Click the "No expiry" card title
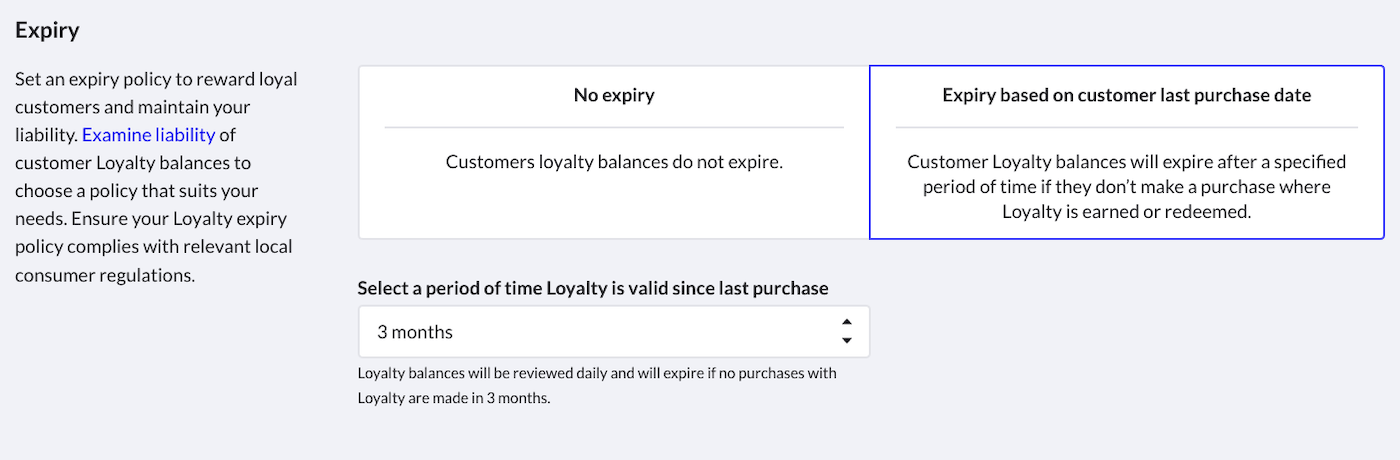Viewport: 1400px width, 460px height. point(613,96)
